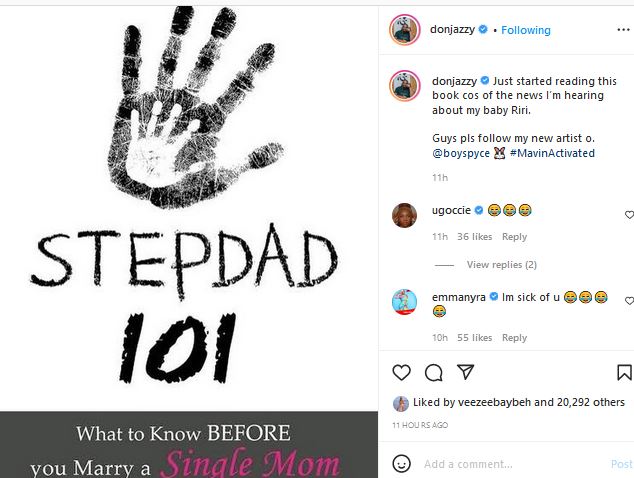
Task: Share post via paper plane icon
Action: pos(465,372)
